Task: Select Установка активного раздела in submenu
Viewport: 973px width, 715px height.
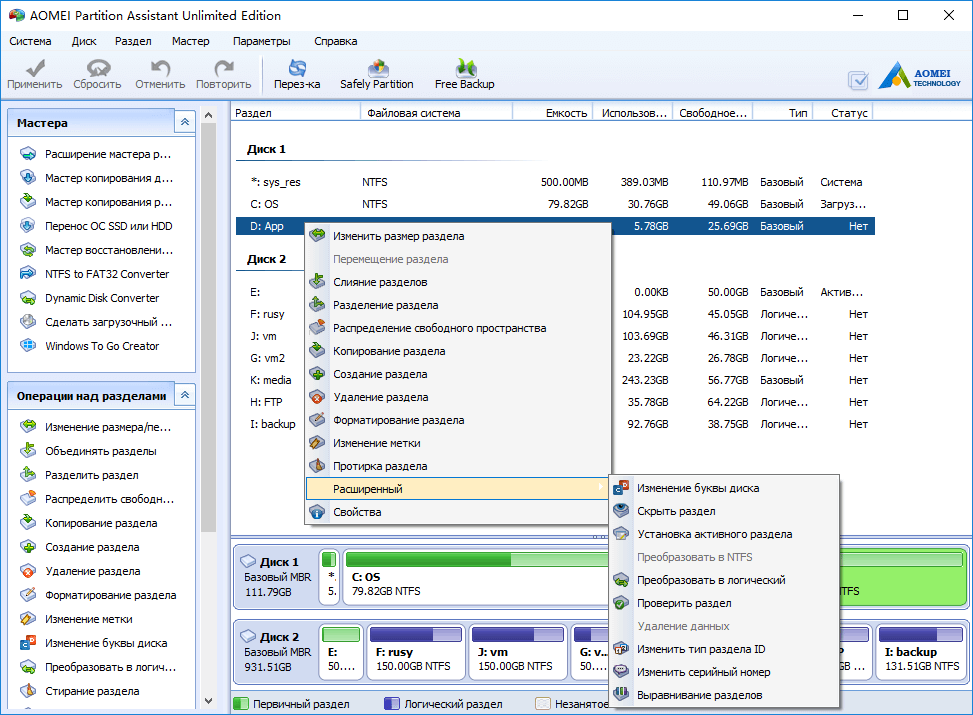Action: point(725,534)
